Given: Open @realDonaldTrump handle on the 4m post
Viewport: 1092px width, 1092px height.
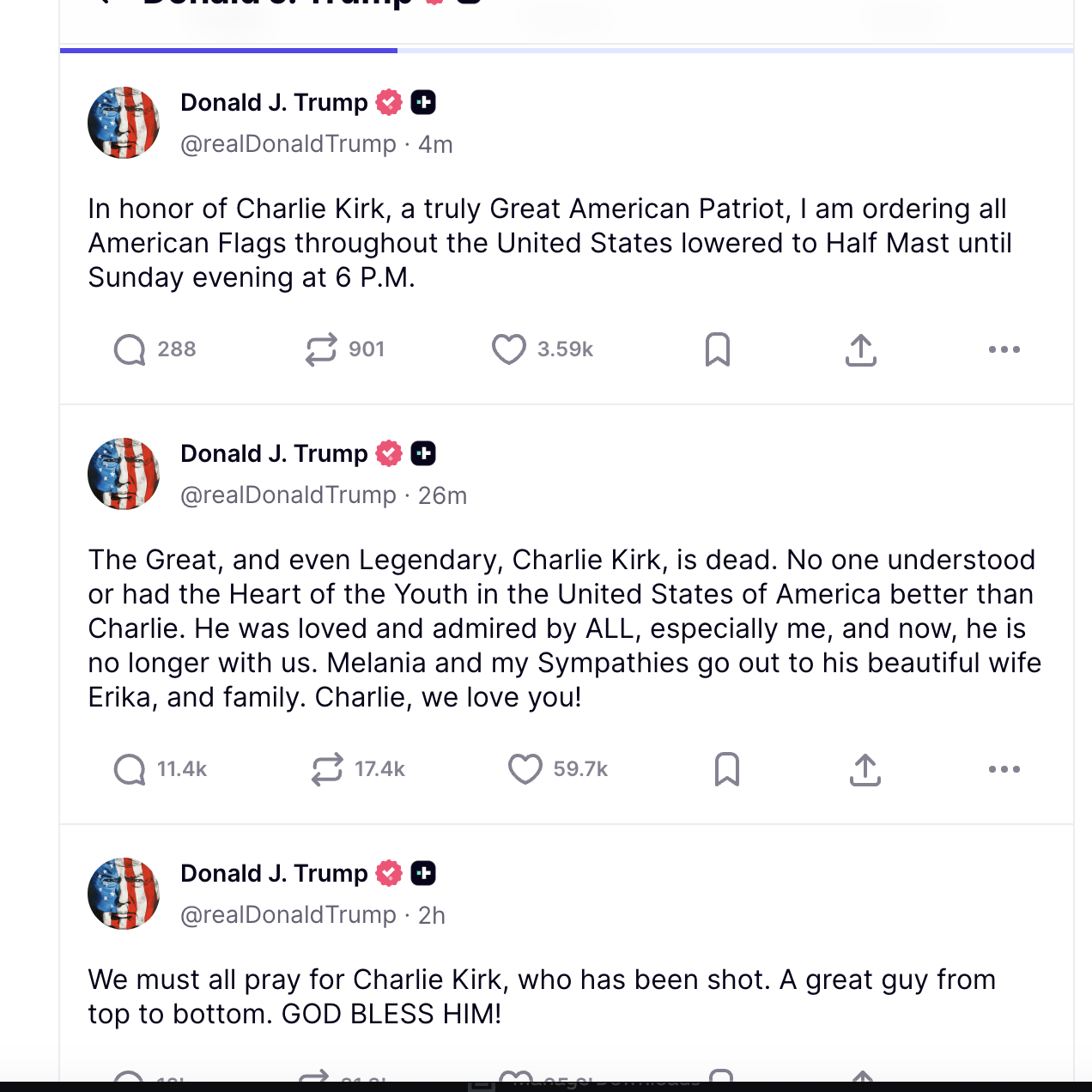Looking at the screenshot, I should tap(288, 144).
